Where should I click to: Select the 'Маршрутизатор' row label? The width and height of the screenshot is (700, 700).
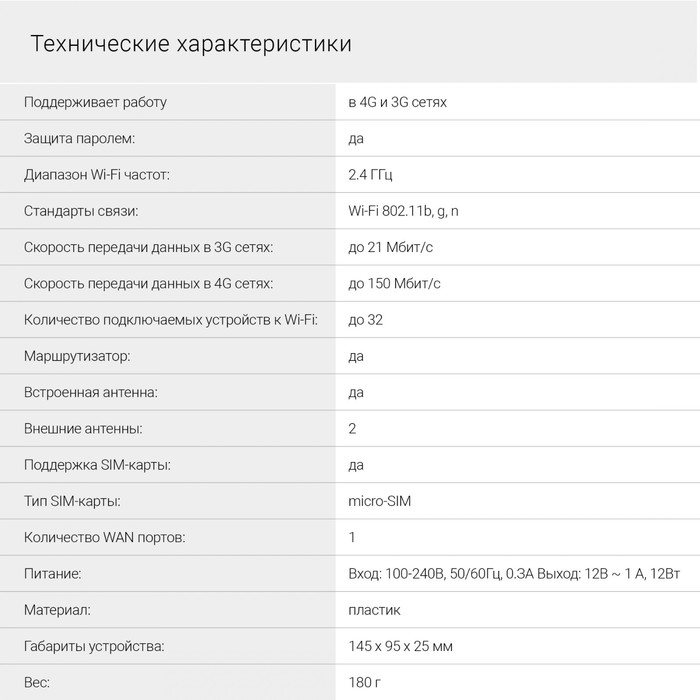click(x=77, y=356)
